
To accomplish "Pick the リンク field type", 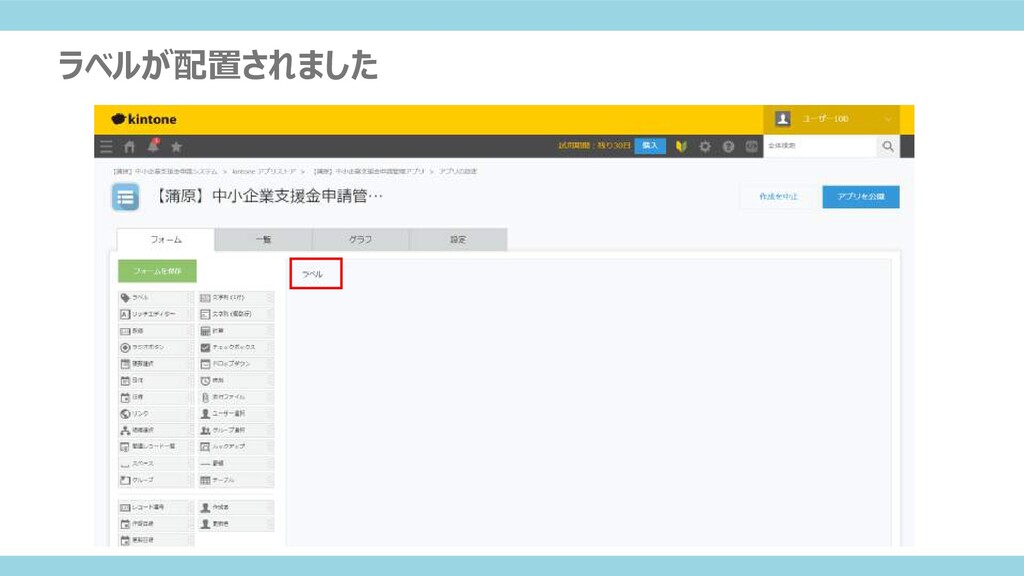I will click(x=155, y=414).
